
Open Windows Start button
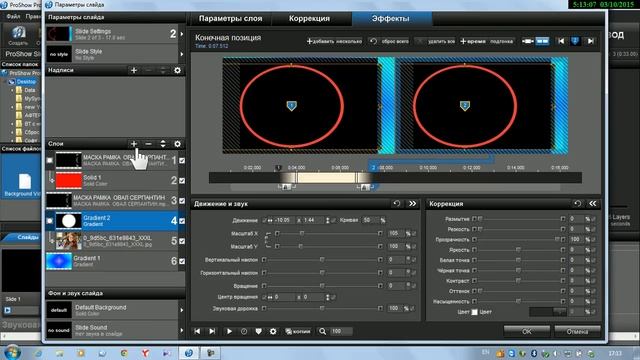click(x=12, y=353)
